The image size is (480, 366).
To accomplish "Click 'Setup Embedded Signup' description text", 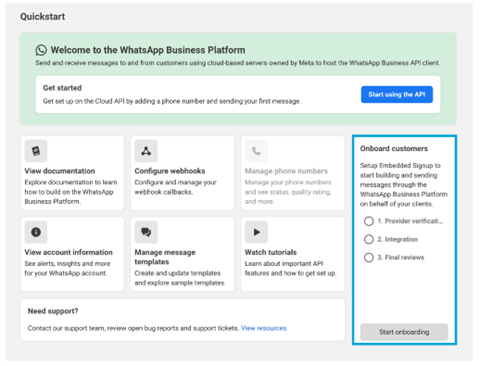I will pyautogui.click(x=404, y=185).
